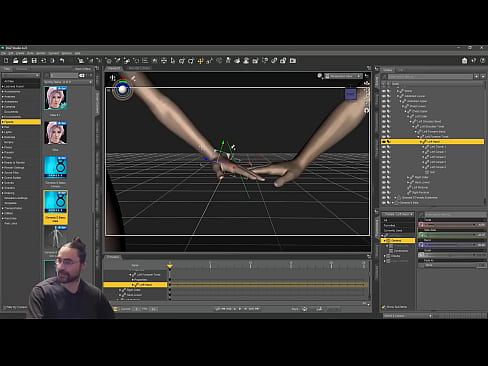The image size is (488, 366).
Task: Click the Render camera icon in toolbar
Action: (293, 61)
